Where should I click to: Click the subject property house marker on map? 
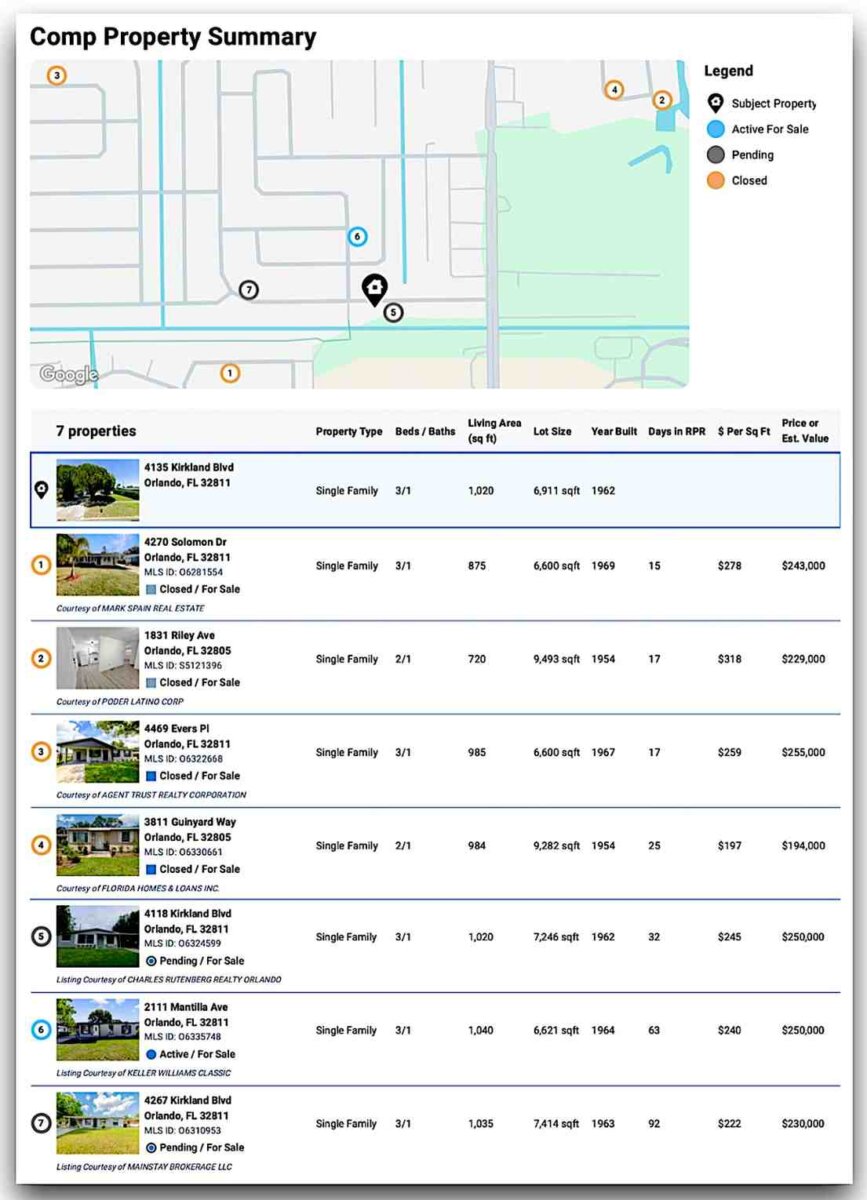374,289
